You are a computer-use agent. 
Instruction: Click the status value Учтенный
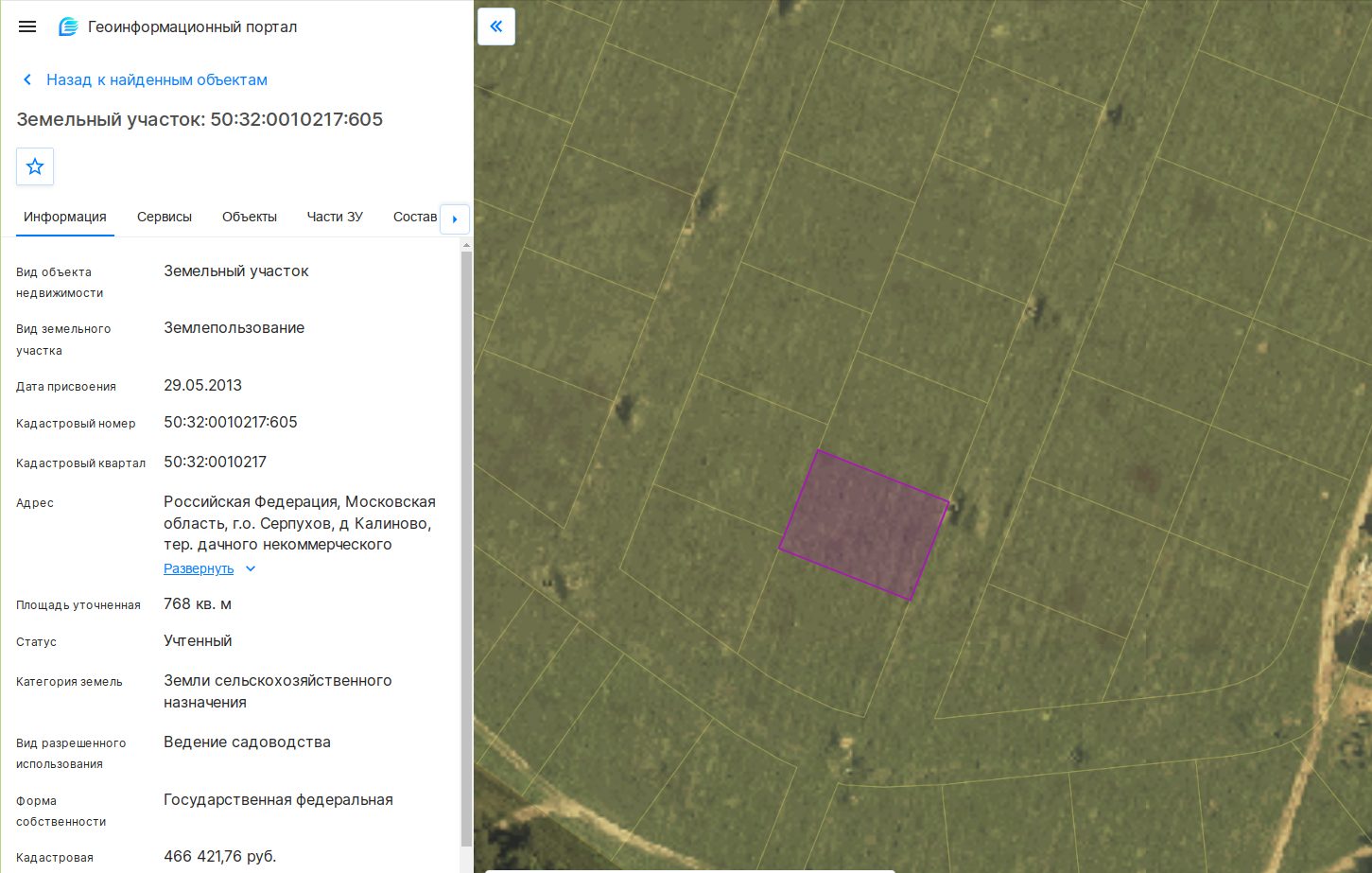tap(198, 640)
